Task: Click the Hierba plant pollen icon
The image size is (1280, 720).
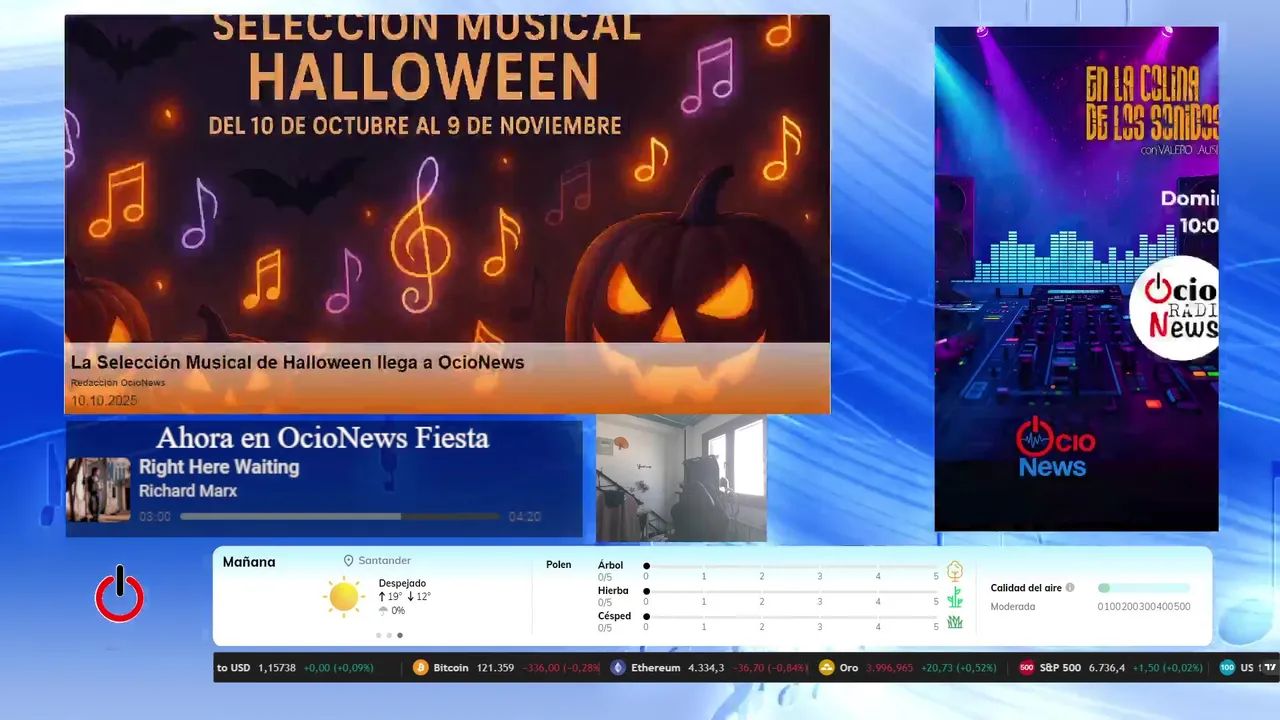Action: [955, 598]
